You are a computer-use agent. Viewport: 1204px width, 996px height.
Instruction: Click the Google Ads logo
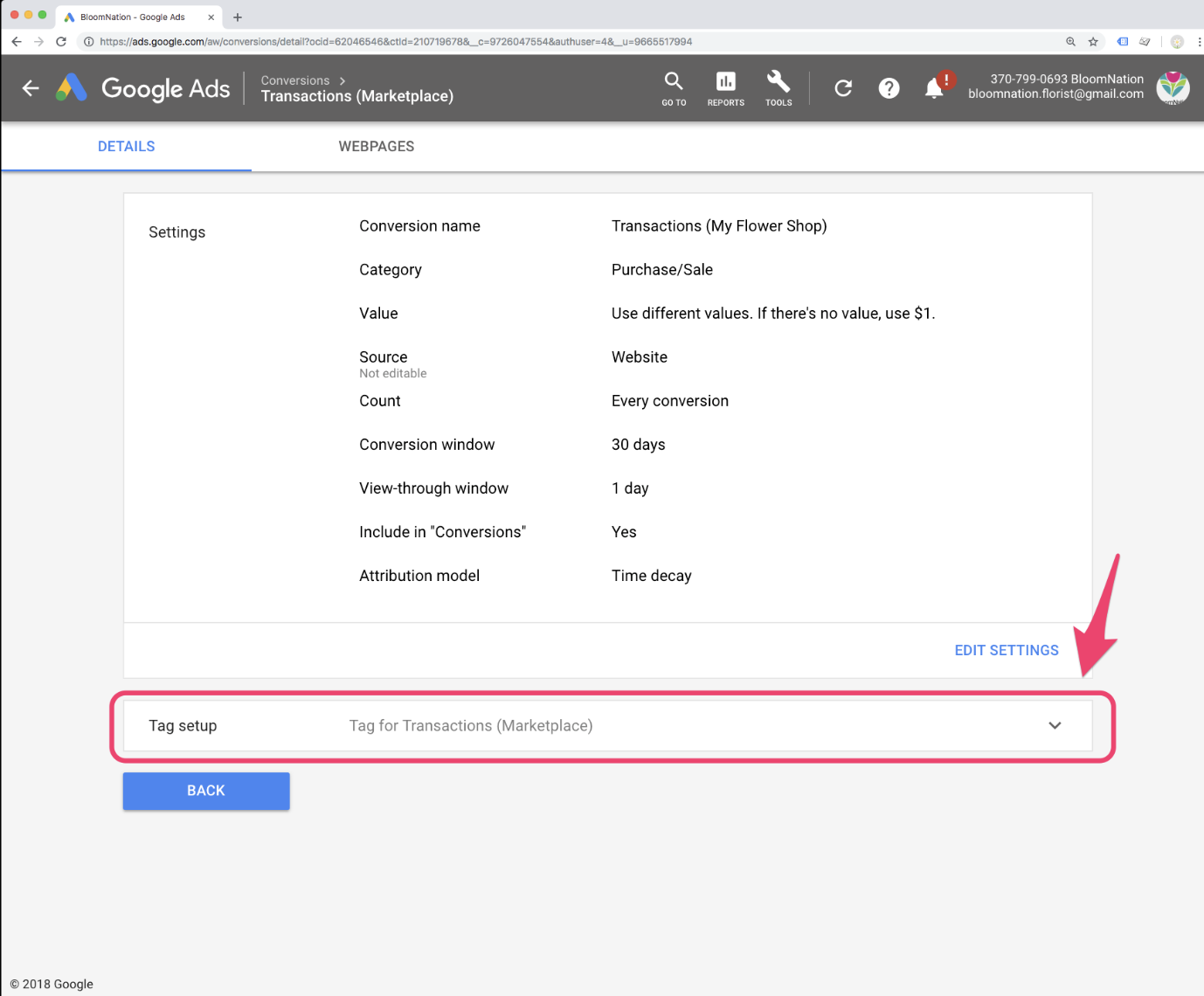point(143,87)
